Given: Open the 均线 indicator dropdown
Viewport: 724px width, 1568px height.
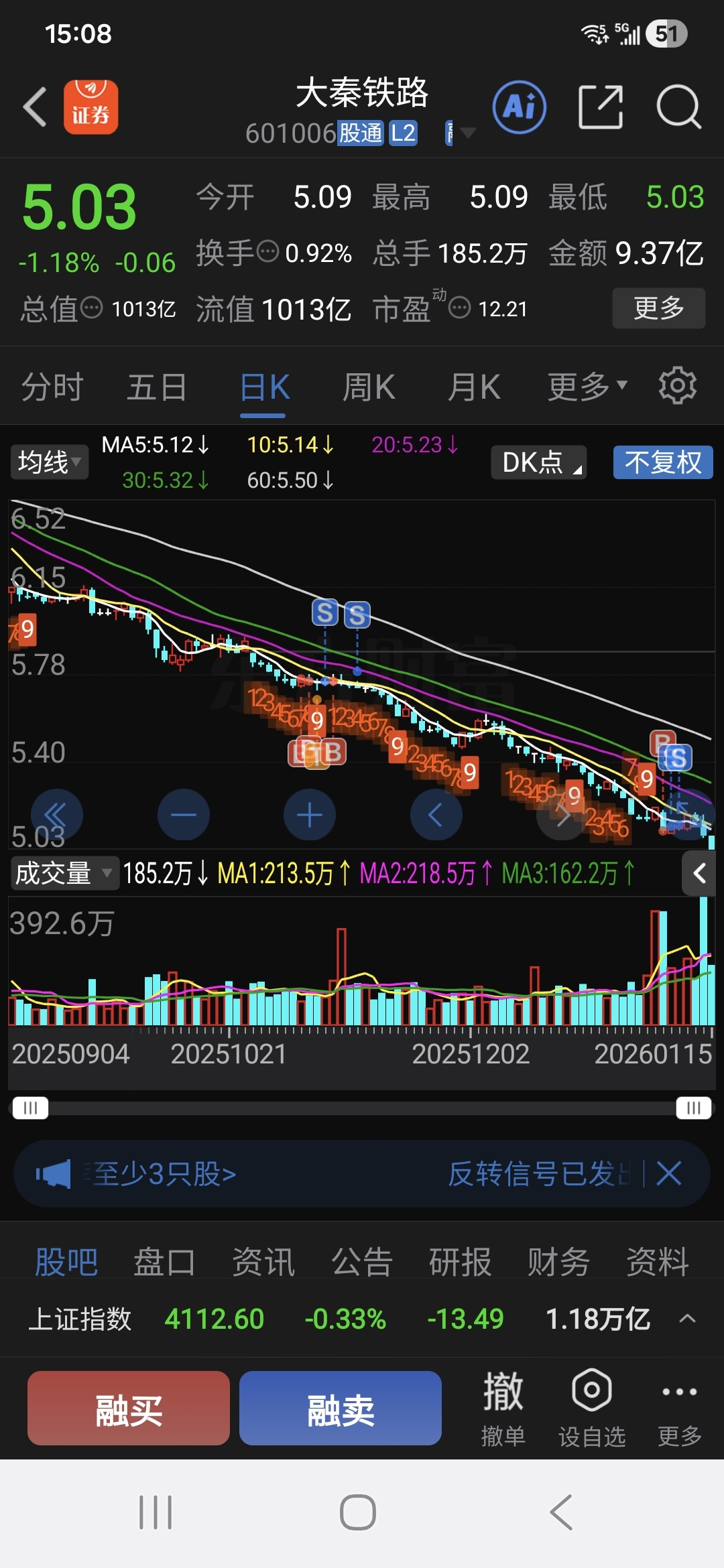Looking at the screenshot, I should click(x=50, y=462).
